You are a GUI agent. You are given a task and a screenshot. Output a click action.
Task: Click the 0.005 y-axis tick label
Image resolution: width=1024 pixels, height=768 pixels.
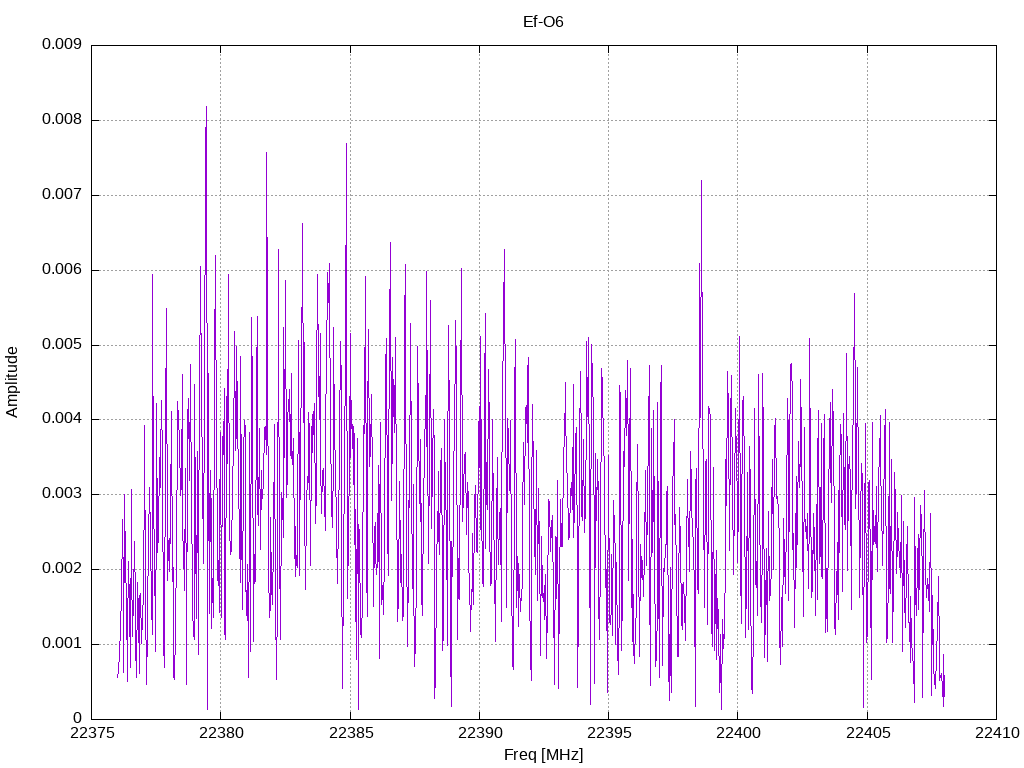(x=61, y=344)
